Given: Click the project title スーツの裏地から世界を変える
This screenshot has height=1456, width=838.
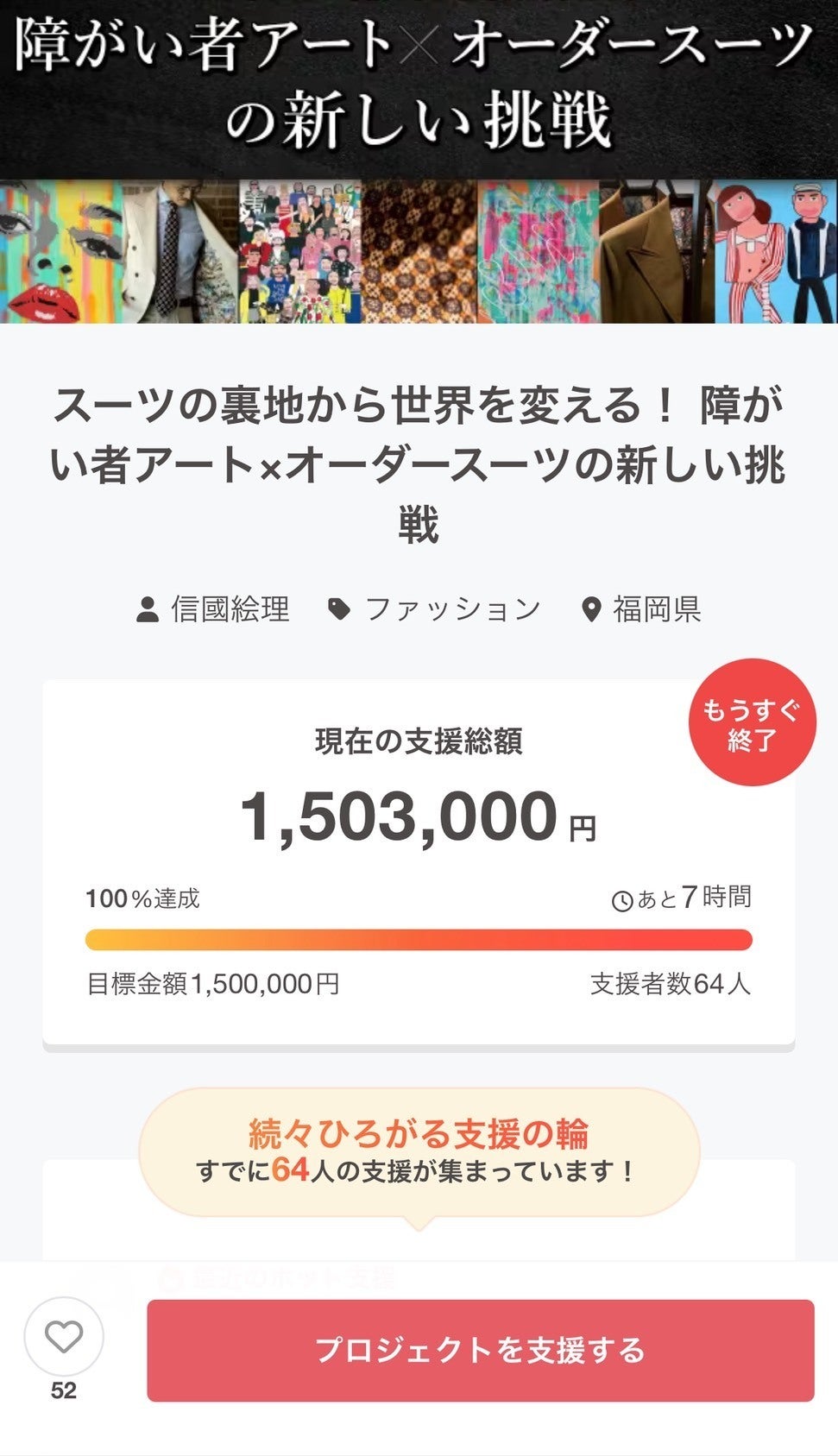Looking at the screenshot, I should [x=419, y=464].
